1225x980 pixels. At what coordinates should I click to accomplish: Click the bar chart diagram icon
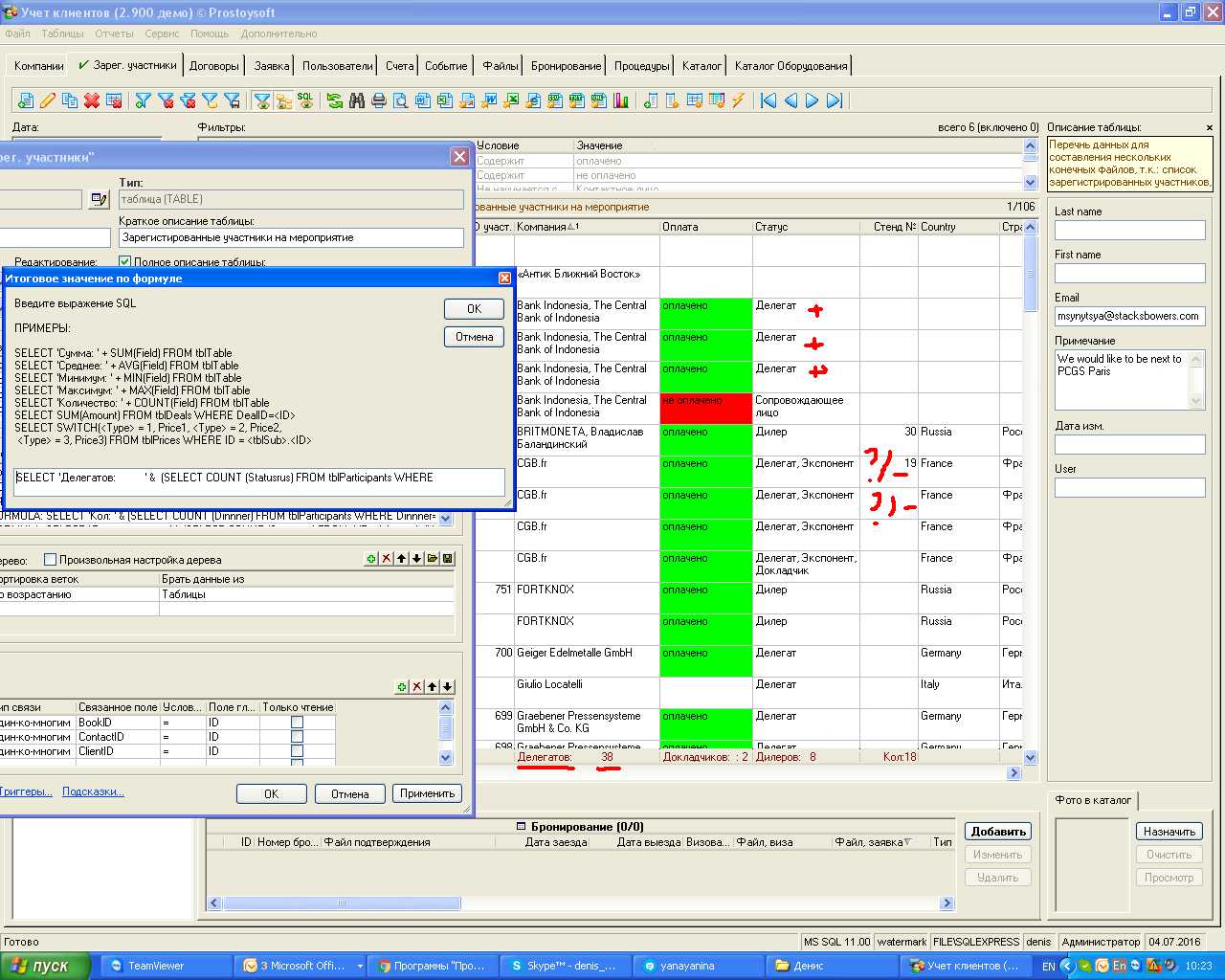click(622, 100)
